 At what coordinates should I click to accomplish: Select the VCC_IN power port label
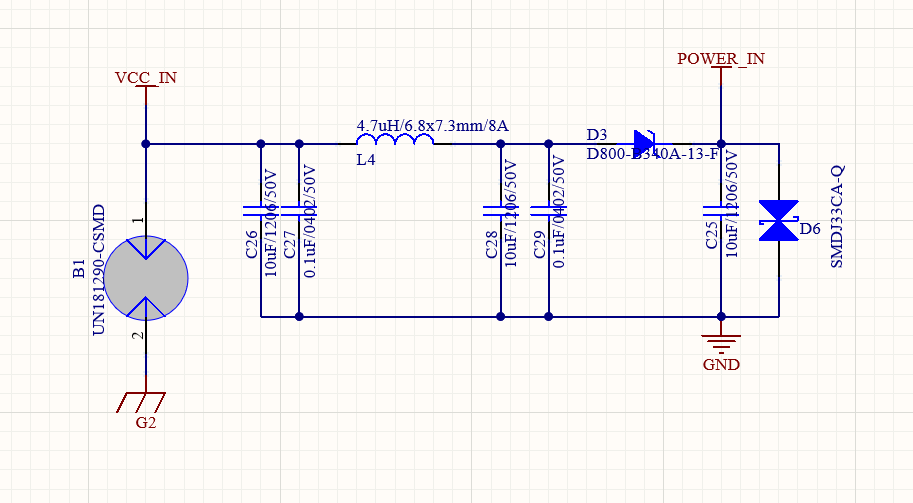[146, 78]
